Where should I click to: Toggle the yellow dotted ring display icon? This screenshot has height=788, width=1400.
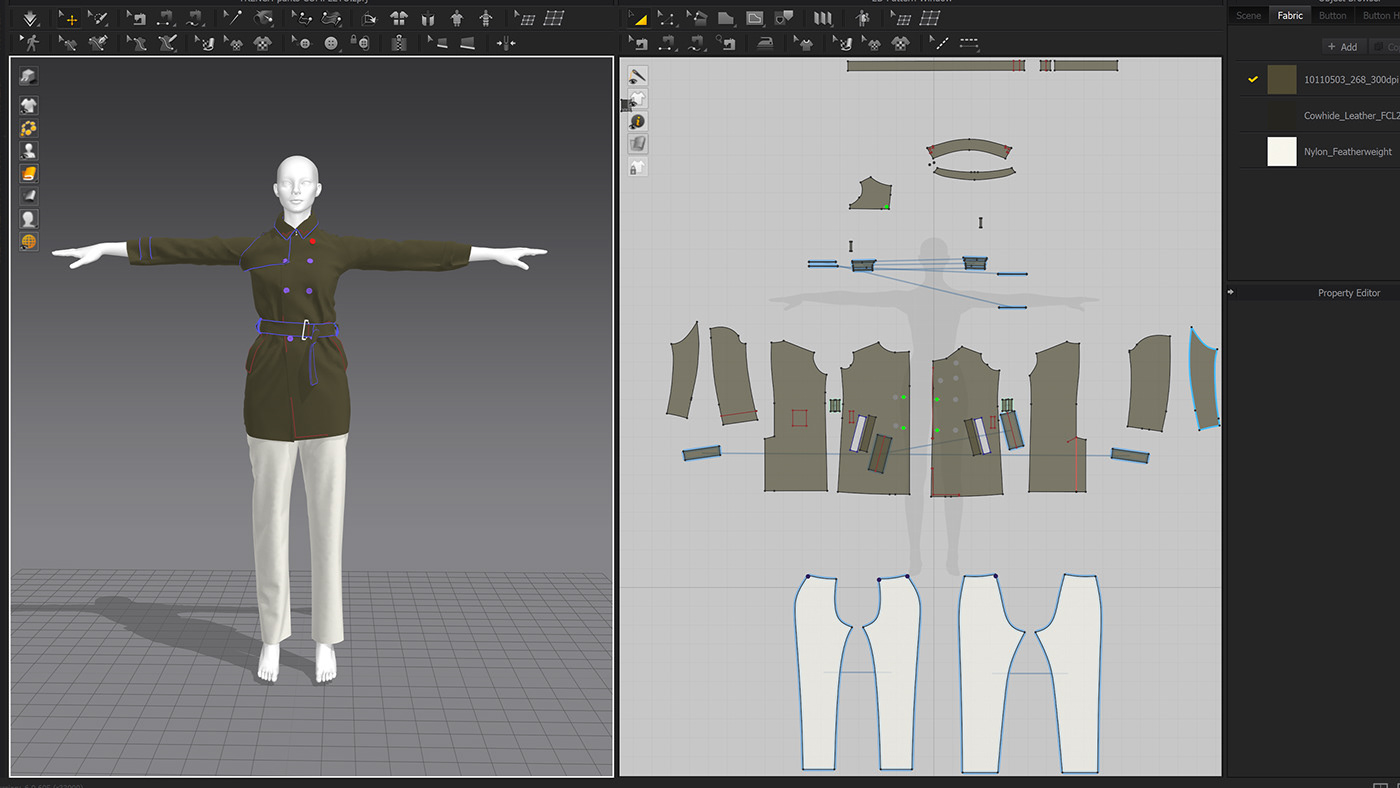[28, 128]
